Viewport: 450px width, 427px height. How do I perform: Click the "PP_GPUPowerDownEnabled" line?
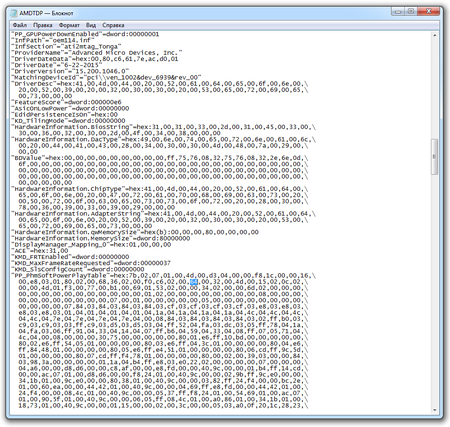coord(85,34)
